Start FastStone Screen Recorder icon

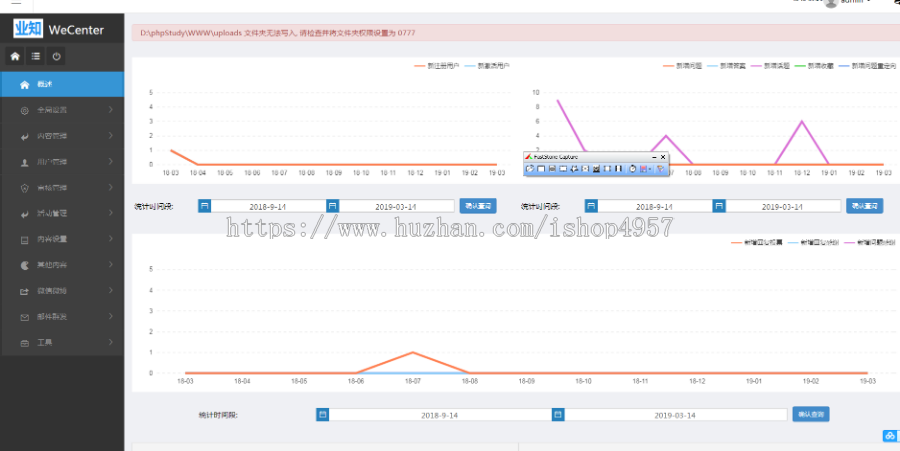coord(618,169)
